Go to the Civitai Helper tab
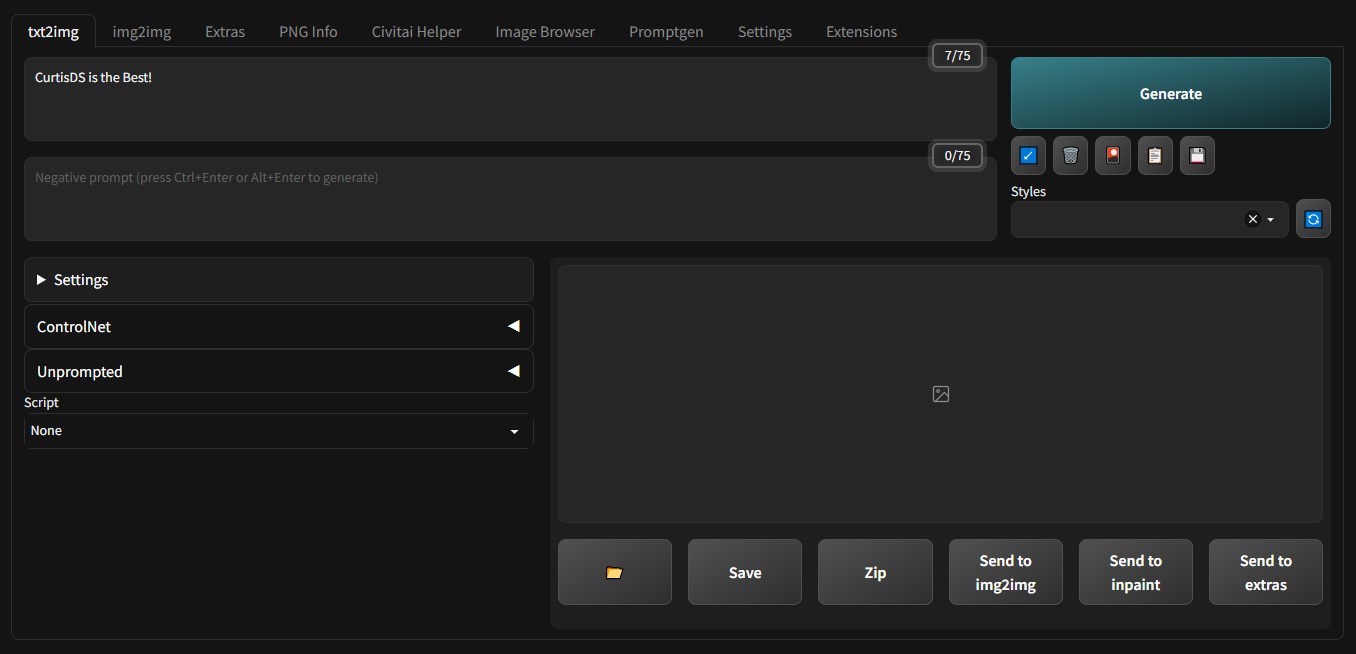The image size is (1356, 654). 416,31
